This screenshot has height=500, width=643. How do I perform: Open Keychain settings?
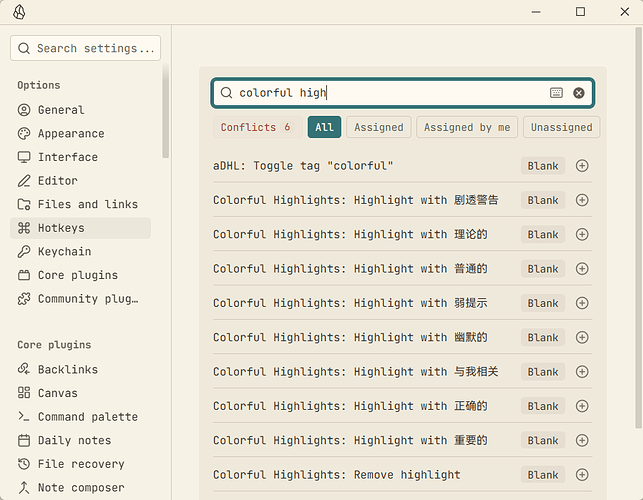click(80, 251)
